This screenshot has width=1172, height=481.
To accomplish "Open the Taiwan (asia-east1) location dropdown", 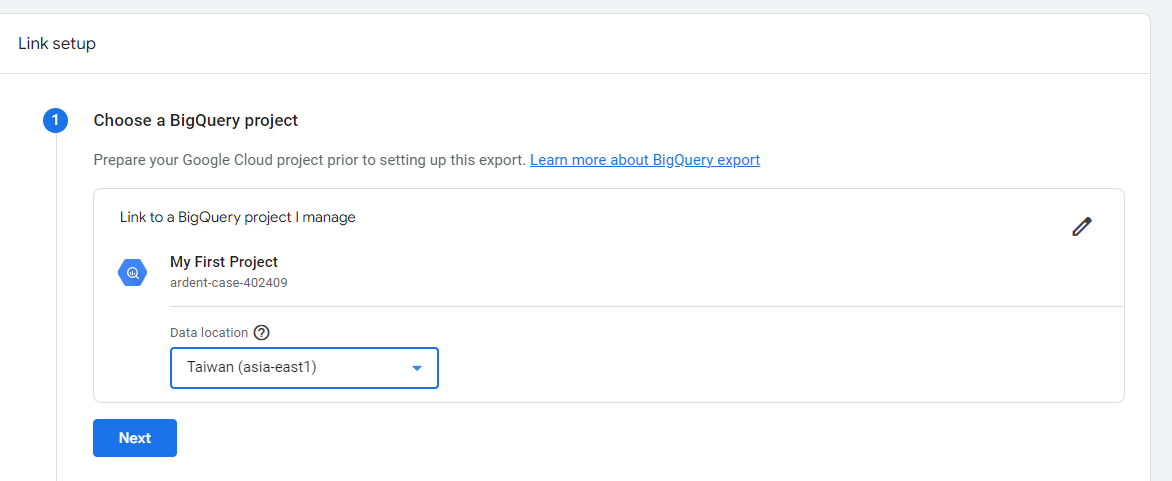I will (304, 367).
